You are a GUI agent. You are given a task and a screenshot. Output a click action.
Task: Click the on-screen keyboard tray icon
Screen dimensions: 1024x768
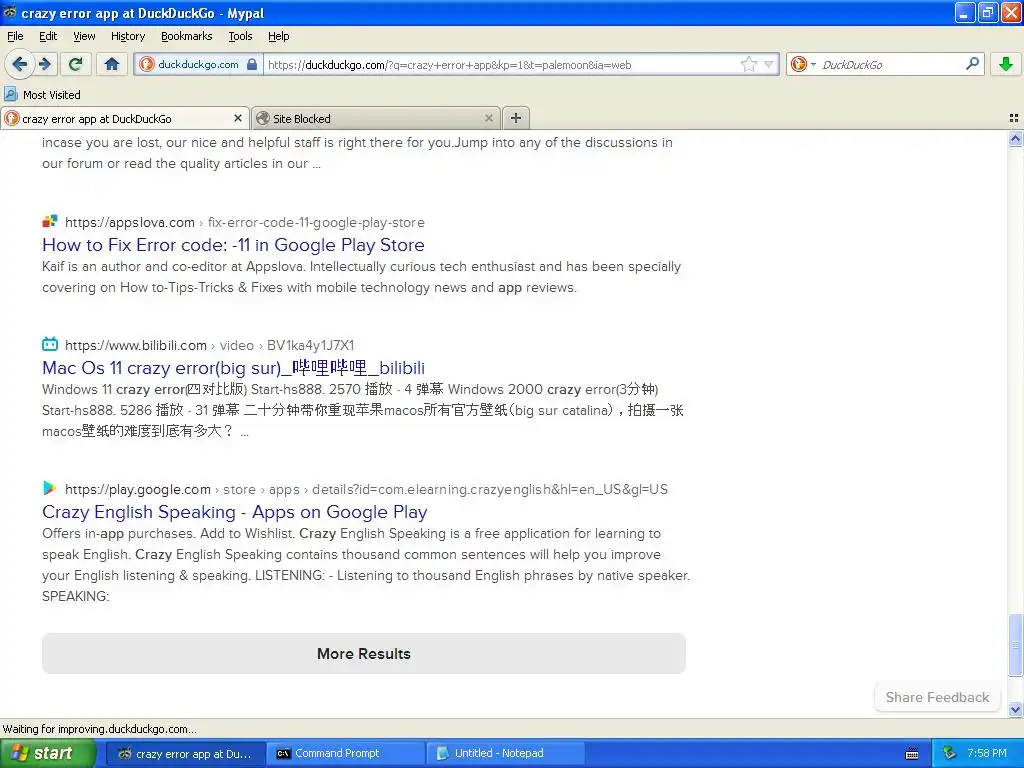[x=912, y=754]
